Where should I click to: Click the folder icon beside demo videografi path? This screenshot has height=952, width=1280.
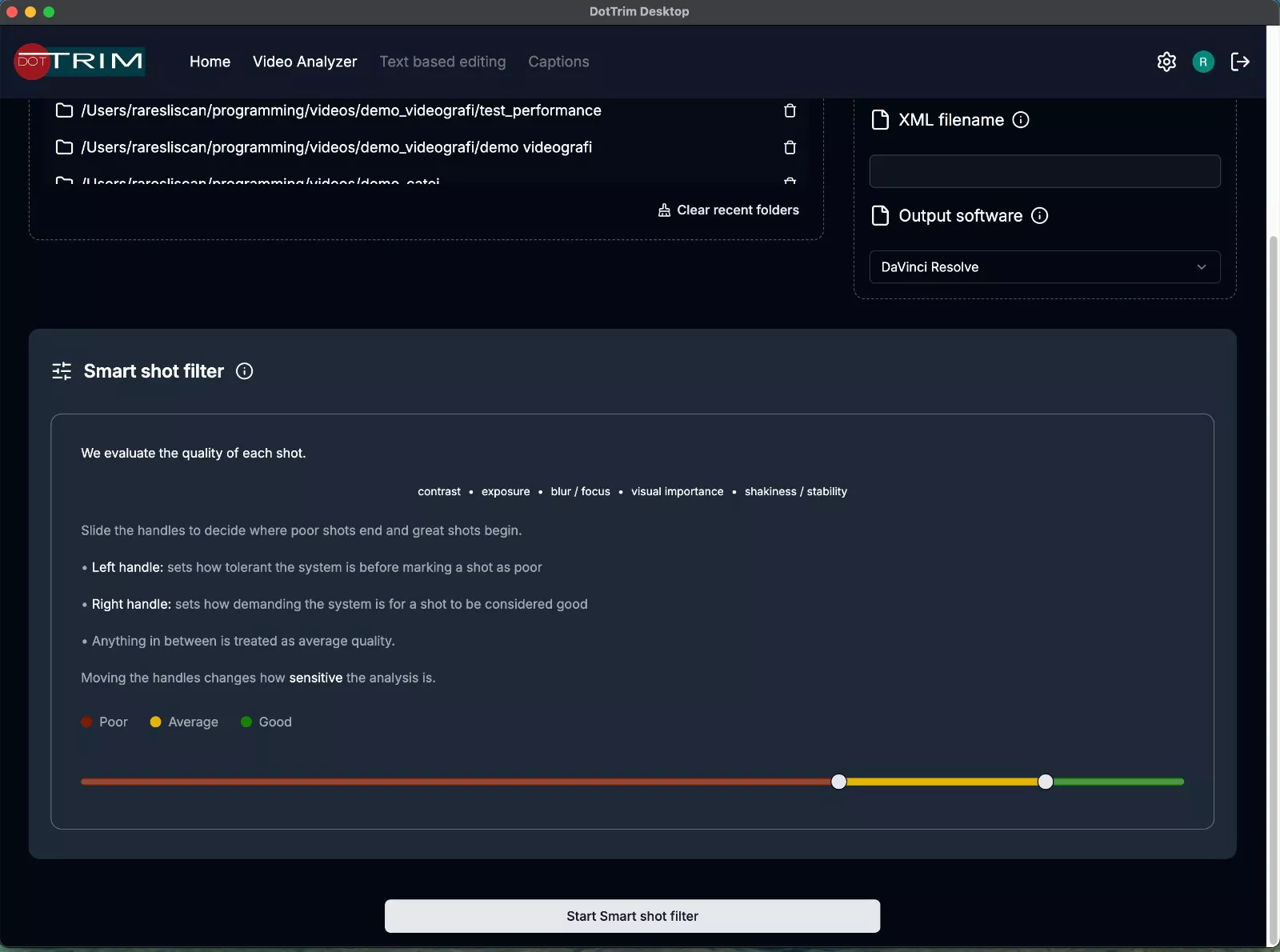tap(64, 147)
